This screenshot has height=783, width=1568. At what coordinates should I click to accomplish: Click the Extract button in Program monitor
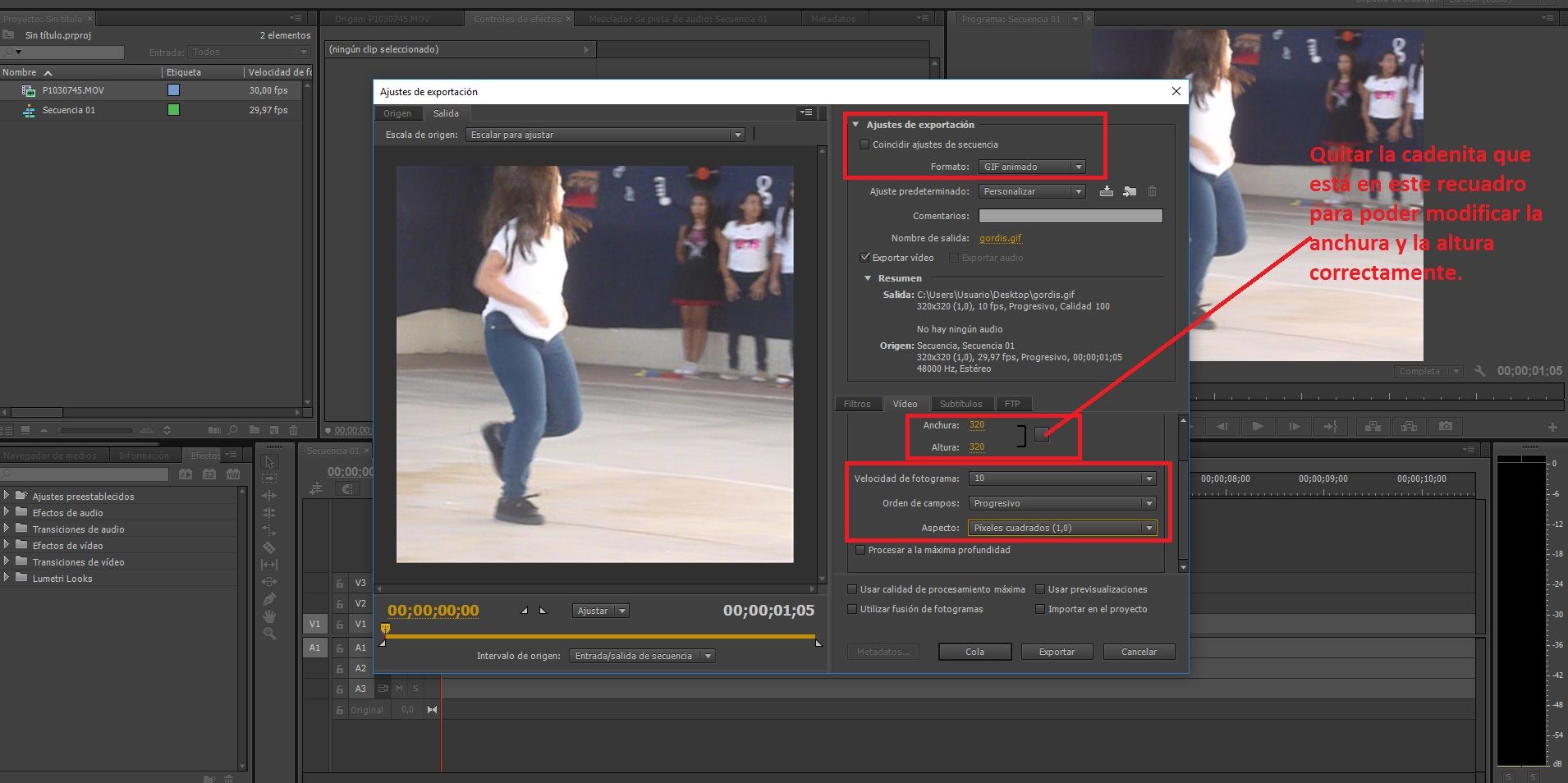click(x=1410, y=426)
